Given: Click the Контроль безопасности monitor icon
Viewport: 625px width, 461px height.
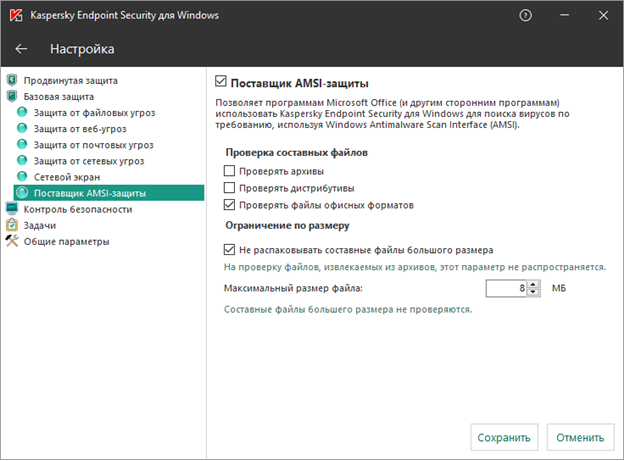Looking at the screenshot, I should pos(12,209).
